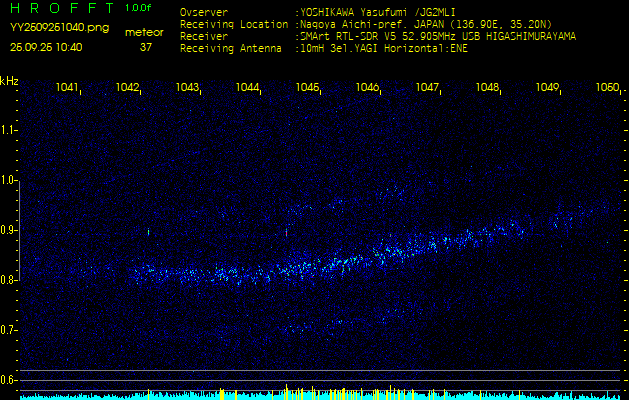
Task: Click time axis label 1048
Action: 487,87
